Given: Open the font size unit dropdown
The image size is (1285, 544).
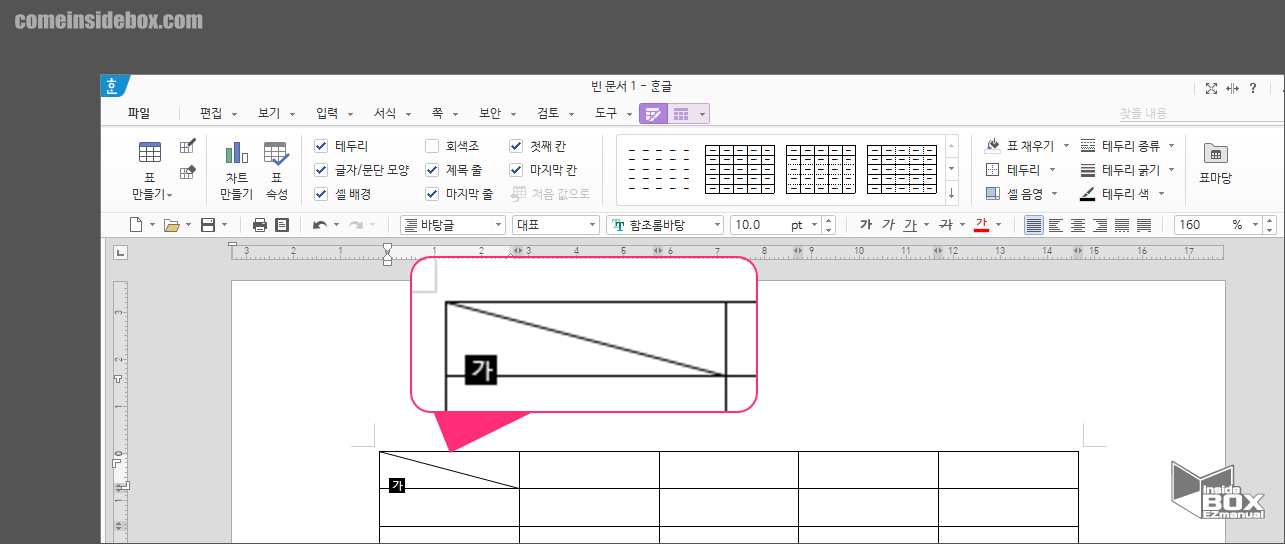Looking at the screenshot, I should (814, 225).
